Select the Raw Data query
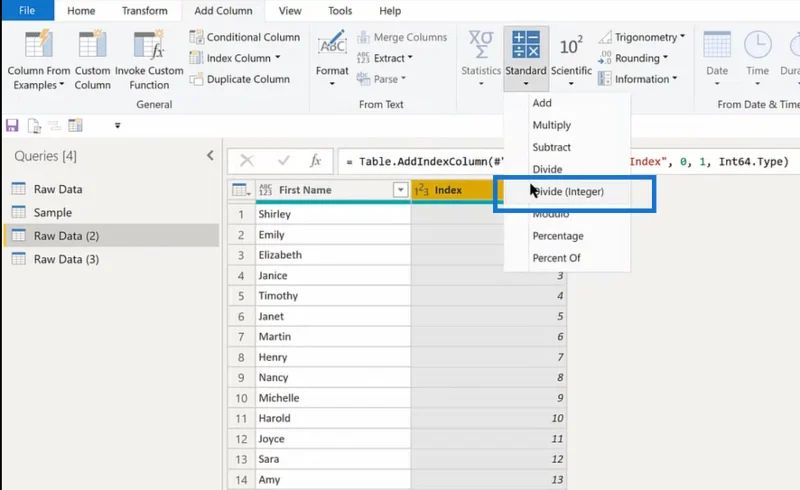 111,189
